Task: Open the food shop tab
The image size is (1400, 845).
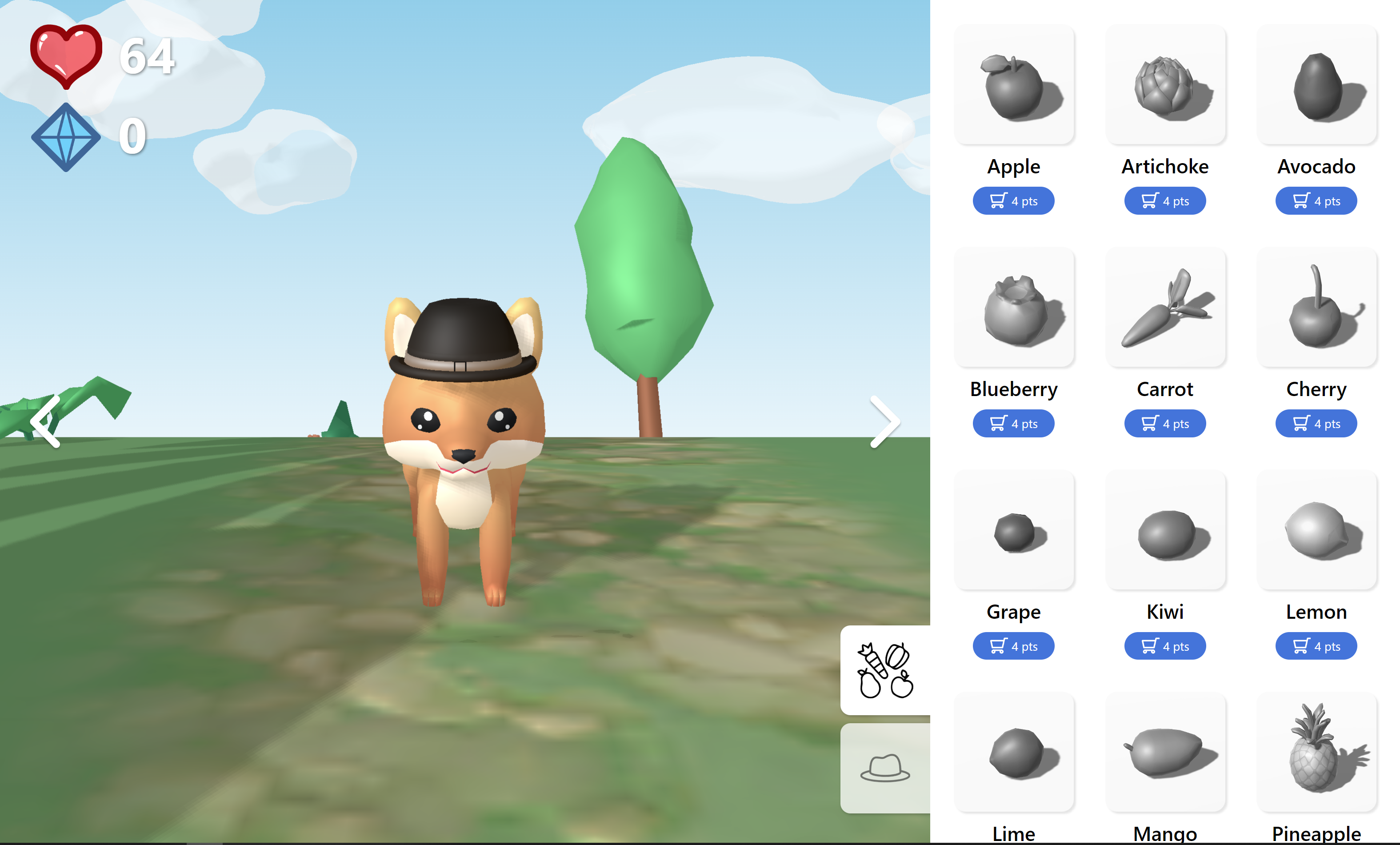Action: (x=885, y=671)
